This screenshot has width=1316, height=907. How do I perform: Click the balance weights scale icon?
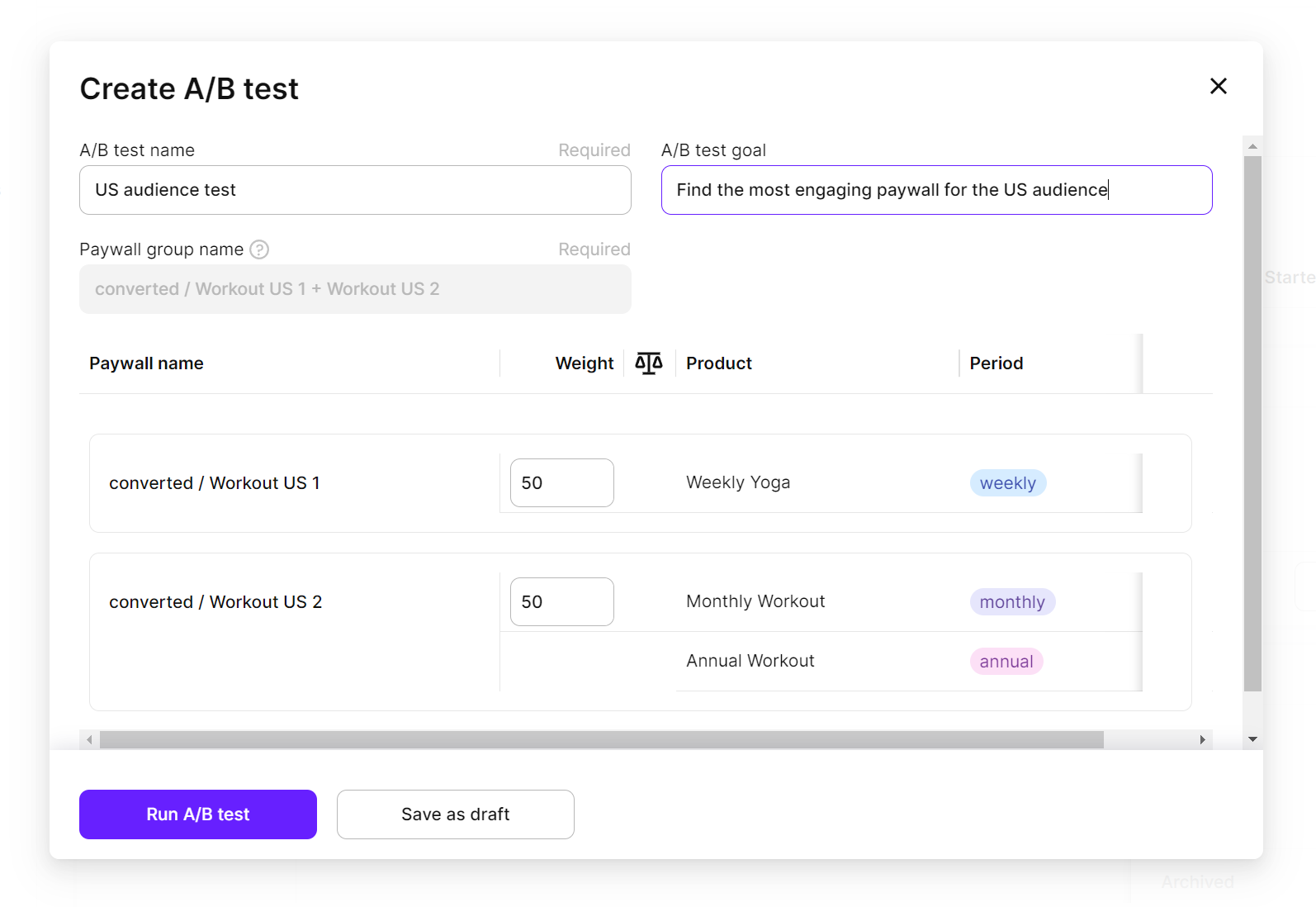pyautogui.click(x=649, y=363)
